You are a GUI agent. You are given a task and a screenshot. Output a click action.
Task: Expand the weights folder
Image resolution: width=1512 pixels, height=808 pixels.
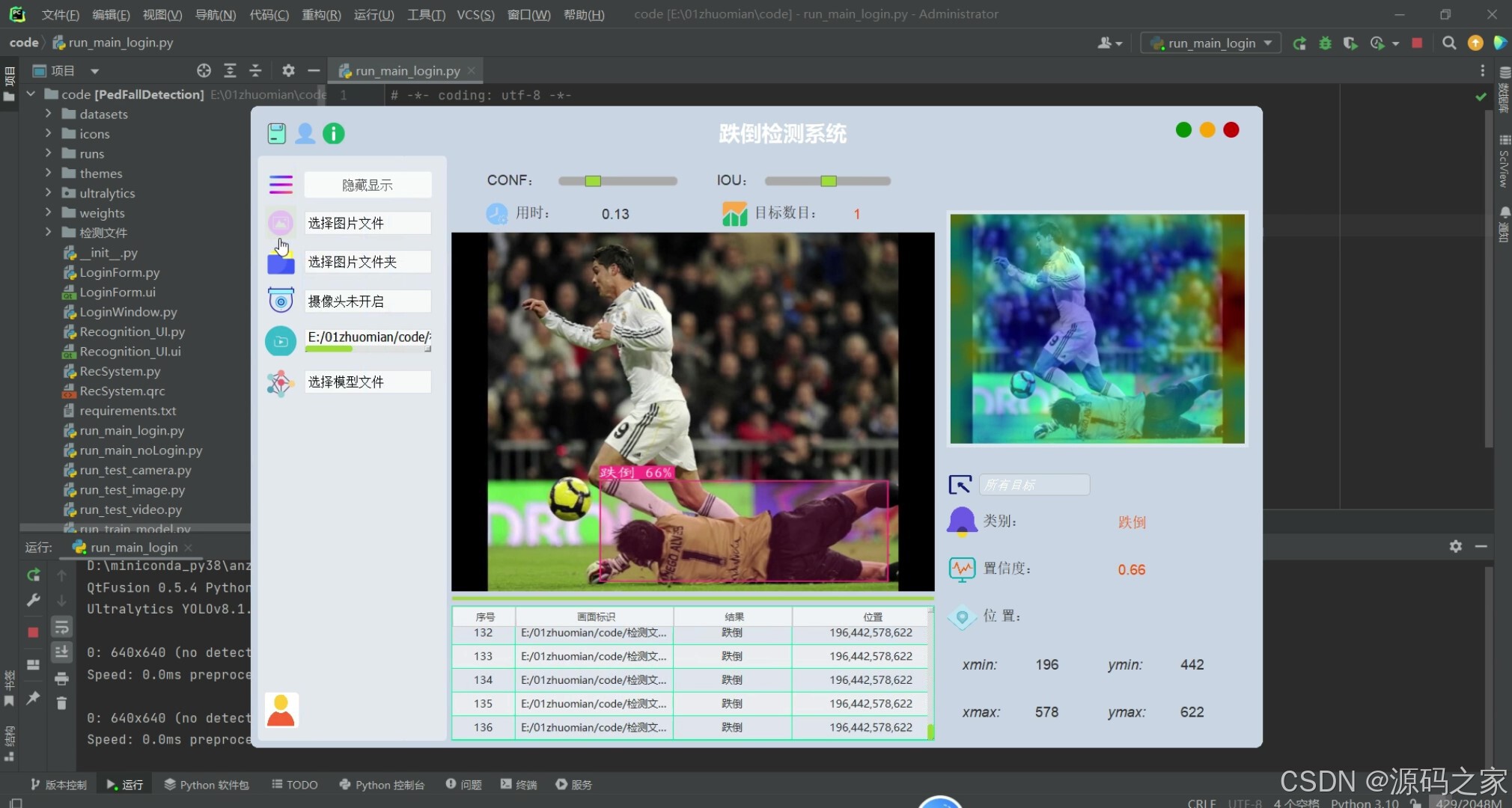point(48,212)
